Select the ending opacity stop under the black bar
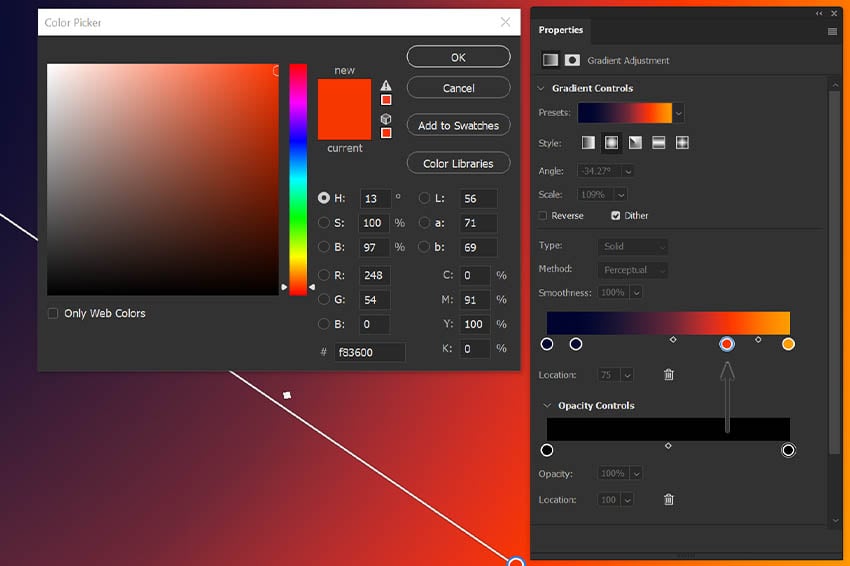The image size is (850, 566). 788,450
